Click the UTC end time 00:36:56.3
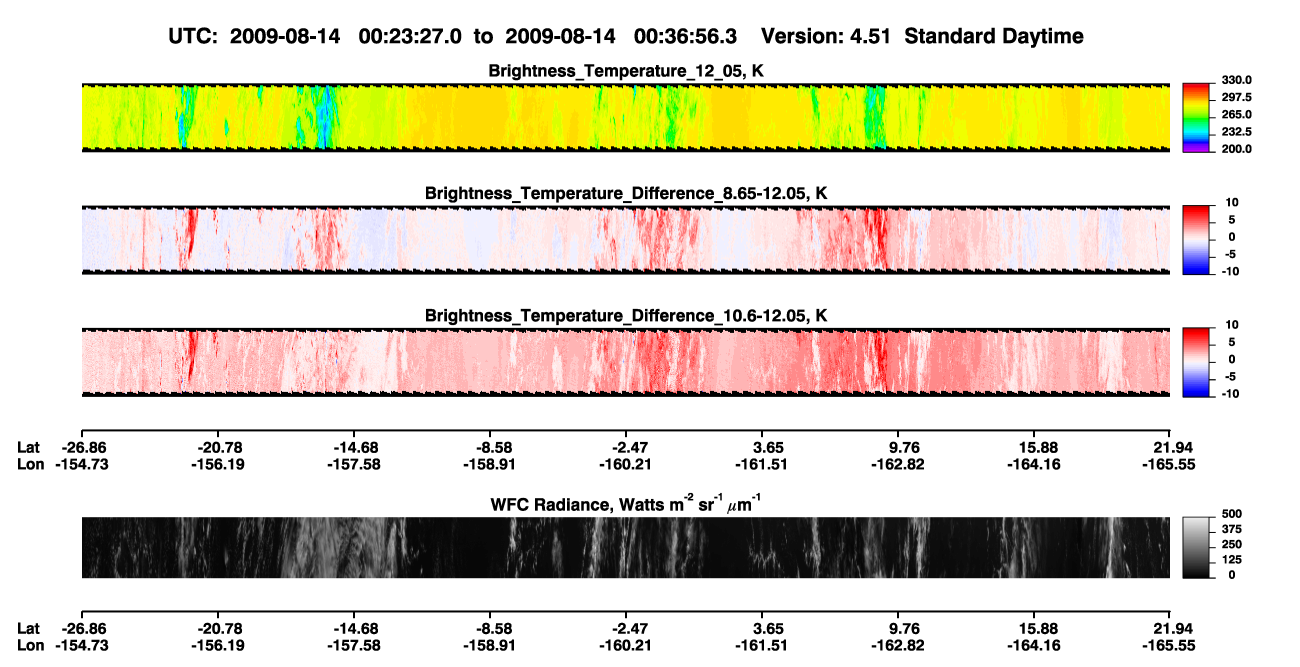1300x667 pixels. [x=686, y=36]
